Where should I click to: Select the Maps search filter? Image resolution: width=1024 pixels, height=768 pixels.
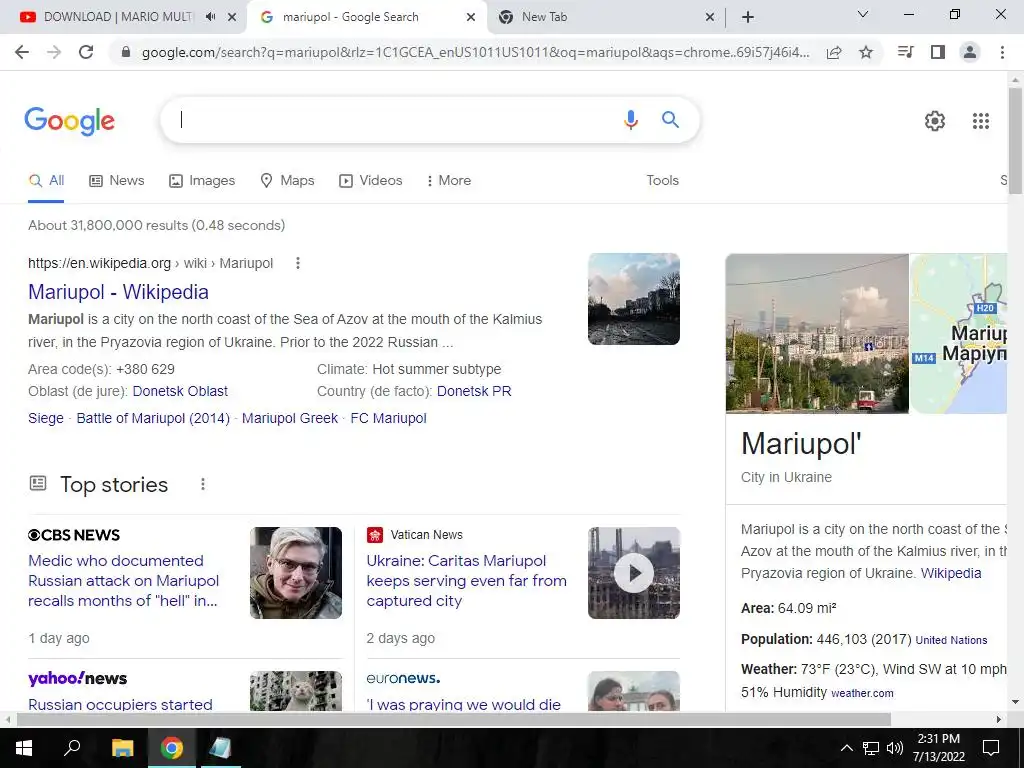287,181
